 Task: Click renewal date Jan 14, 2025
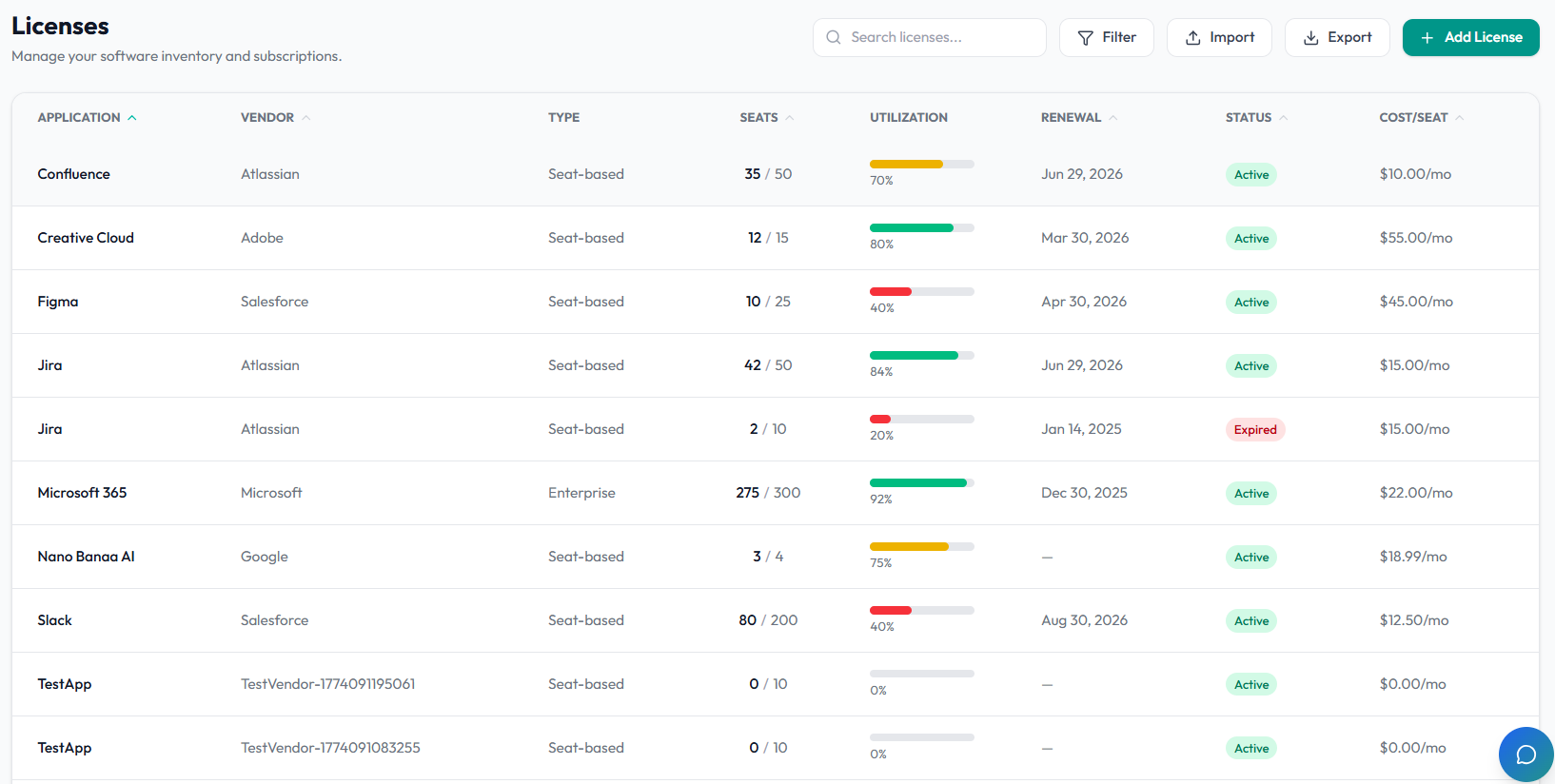[x=1081, y=429]
